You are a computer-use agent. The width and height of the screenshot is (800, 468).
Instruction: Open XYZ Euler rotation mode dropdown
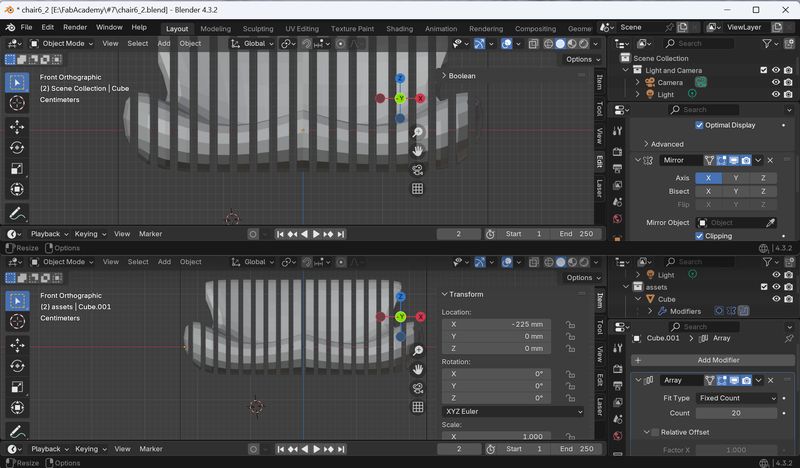point(513,411)
